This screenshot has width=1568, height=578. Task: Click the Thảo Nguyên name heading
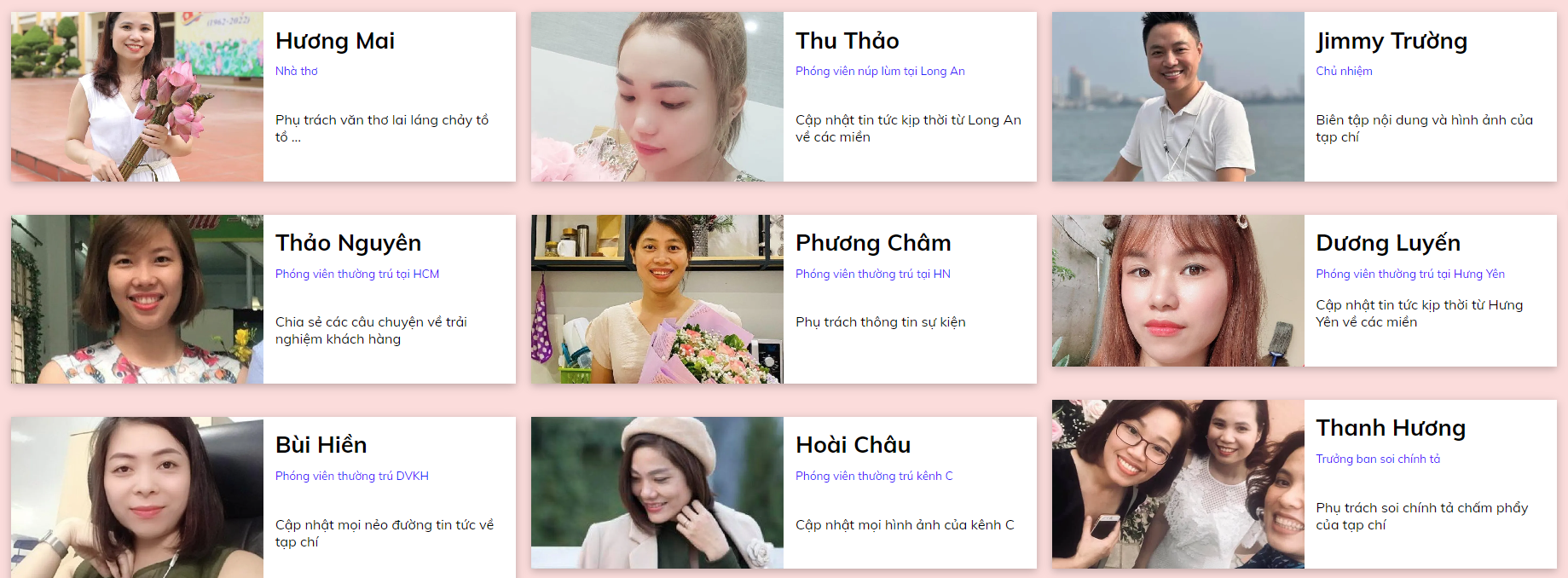[x=348, y=243]
